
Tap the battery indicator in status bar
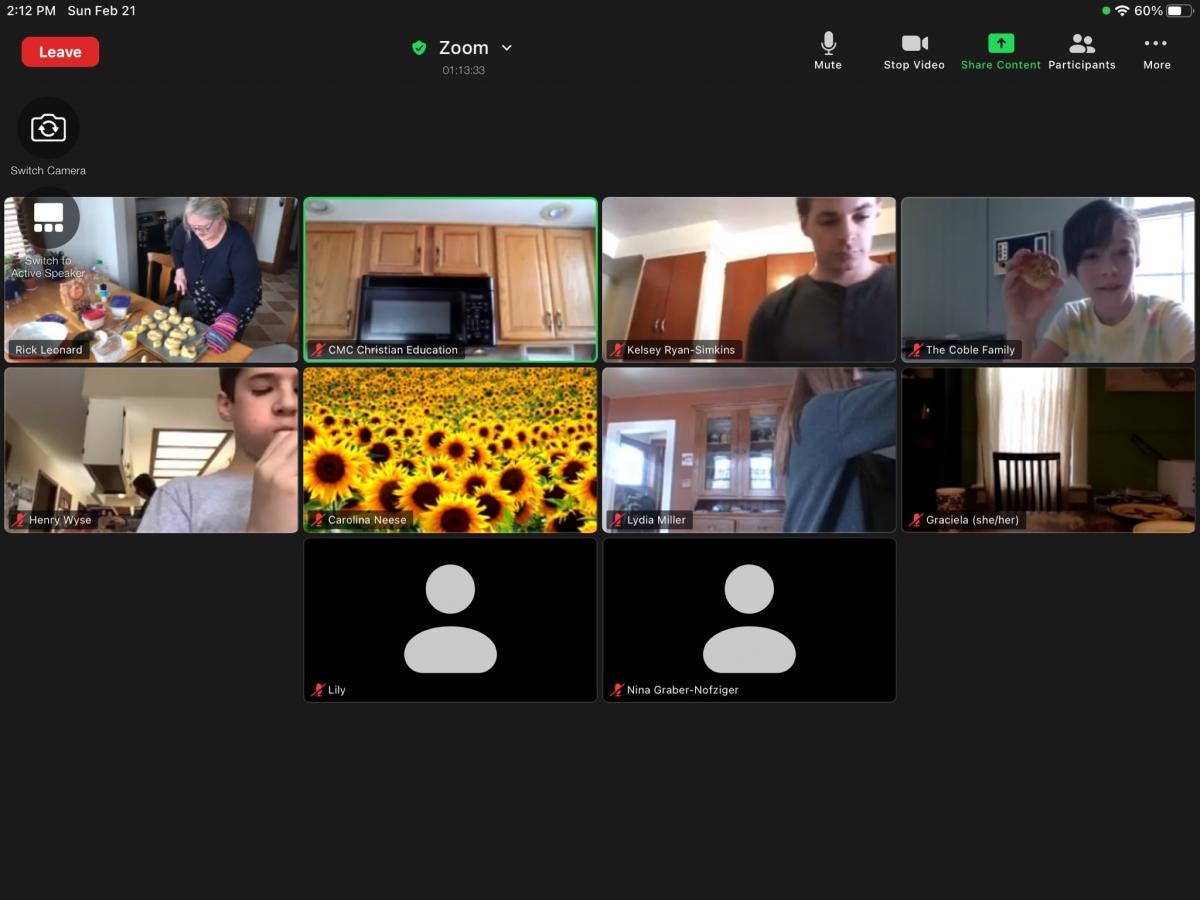[1179, 11]
